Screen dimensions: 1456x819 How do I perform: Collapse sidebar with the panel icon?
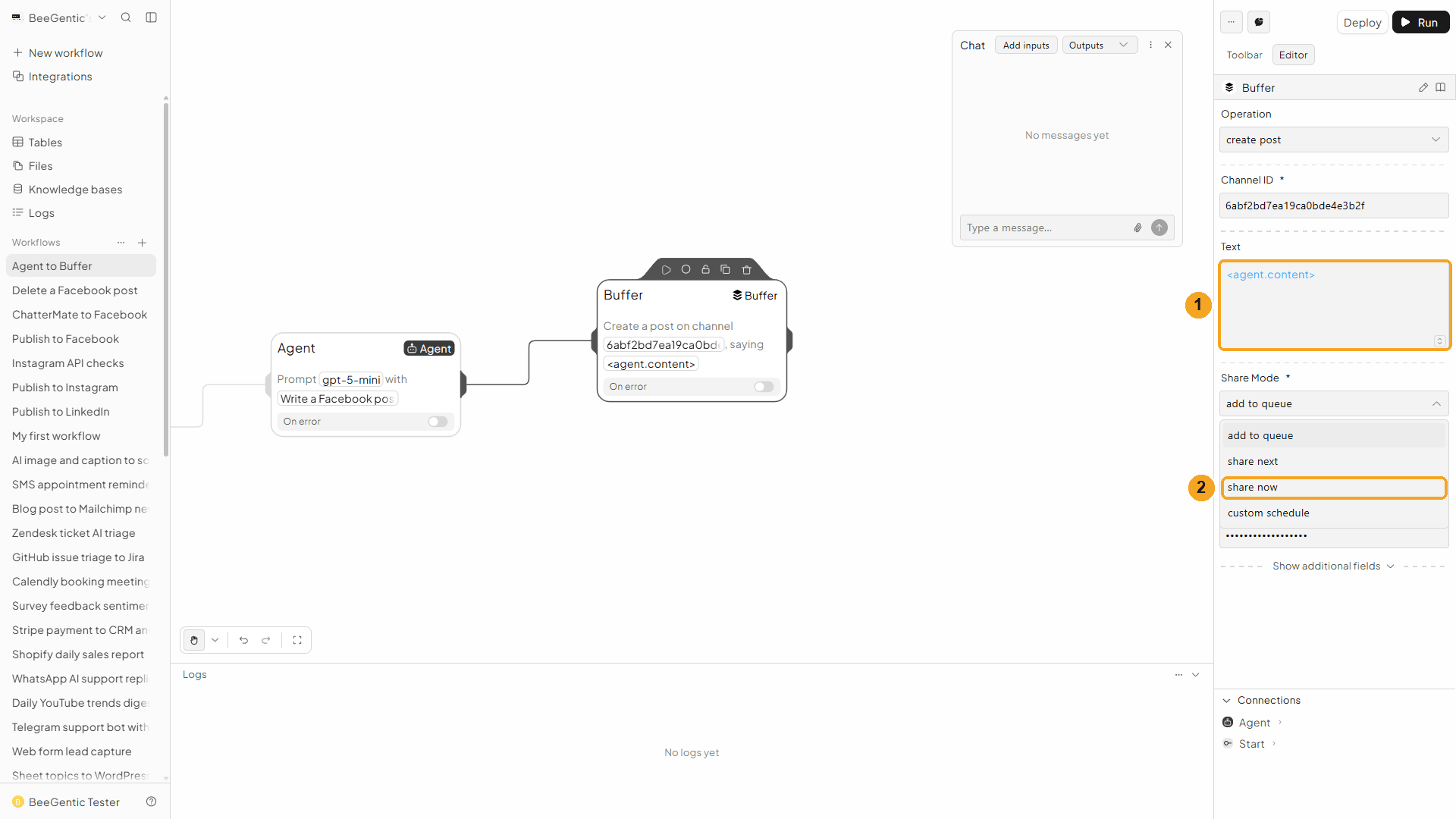click(151, 17)
